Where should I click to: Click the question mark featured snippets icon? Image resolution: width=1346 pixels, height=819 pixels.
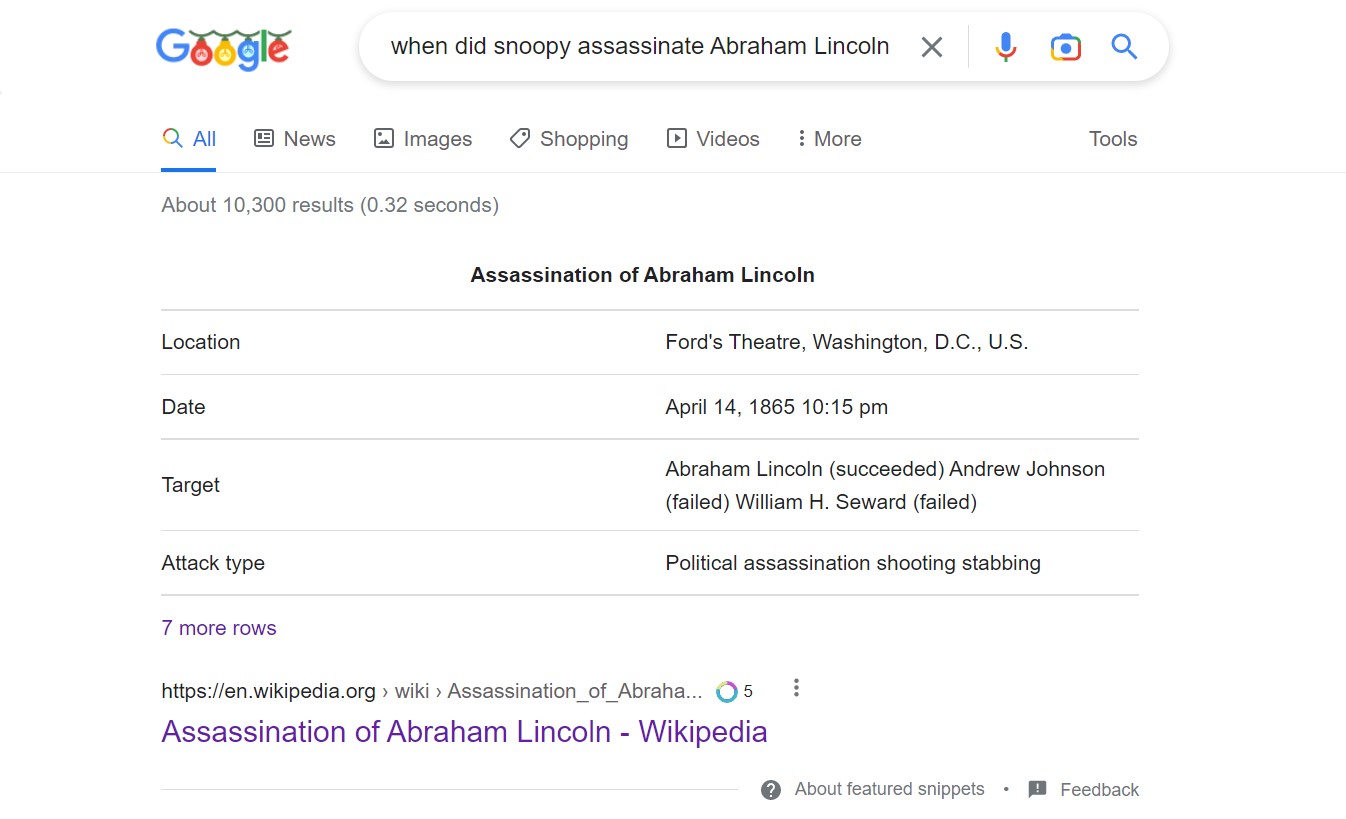[x=771, y=790]
